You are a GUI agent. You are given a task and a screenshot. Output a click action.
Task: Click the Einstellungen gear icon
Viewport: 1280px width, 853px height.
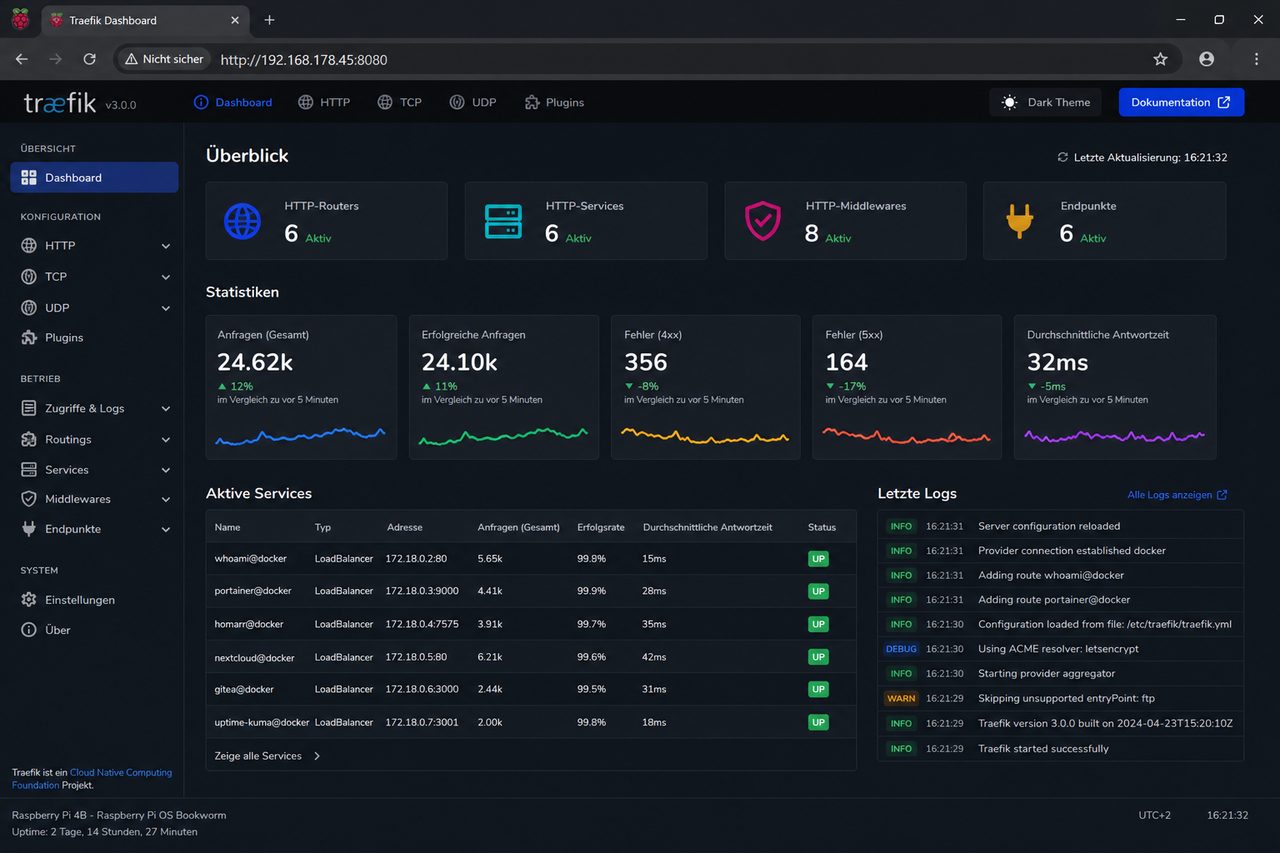[28, 599]
